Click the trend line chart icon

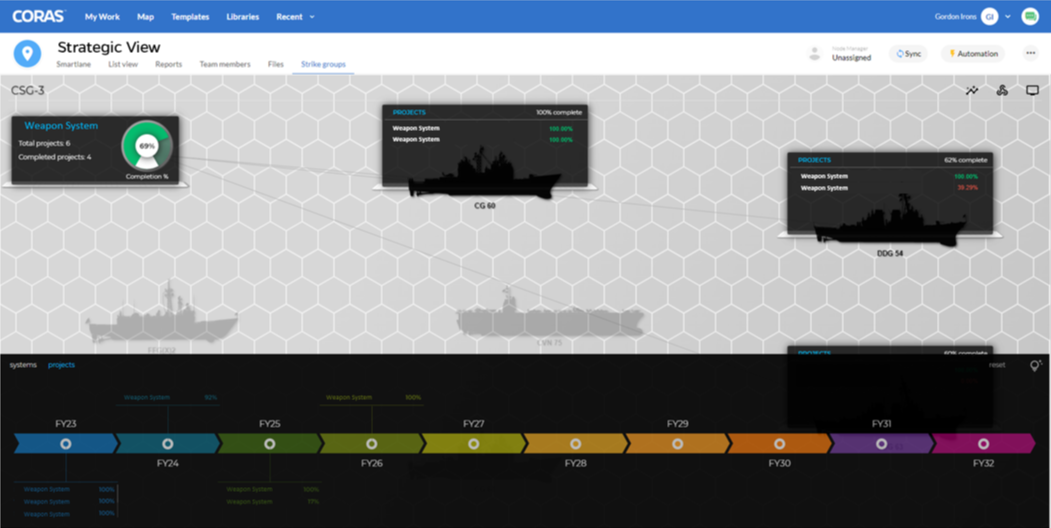pyautogui.click(x=972, y=90)
